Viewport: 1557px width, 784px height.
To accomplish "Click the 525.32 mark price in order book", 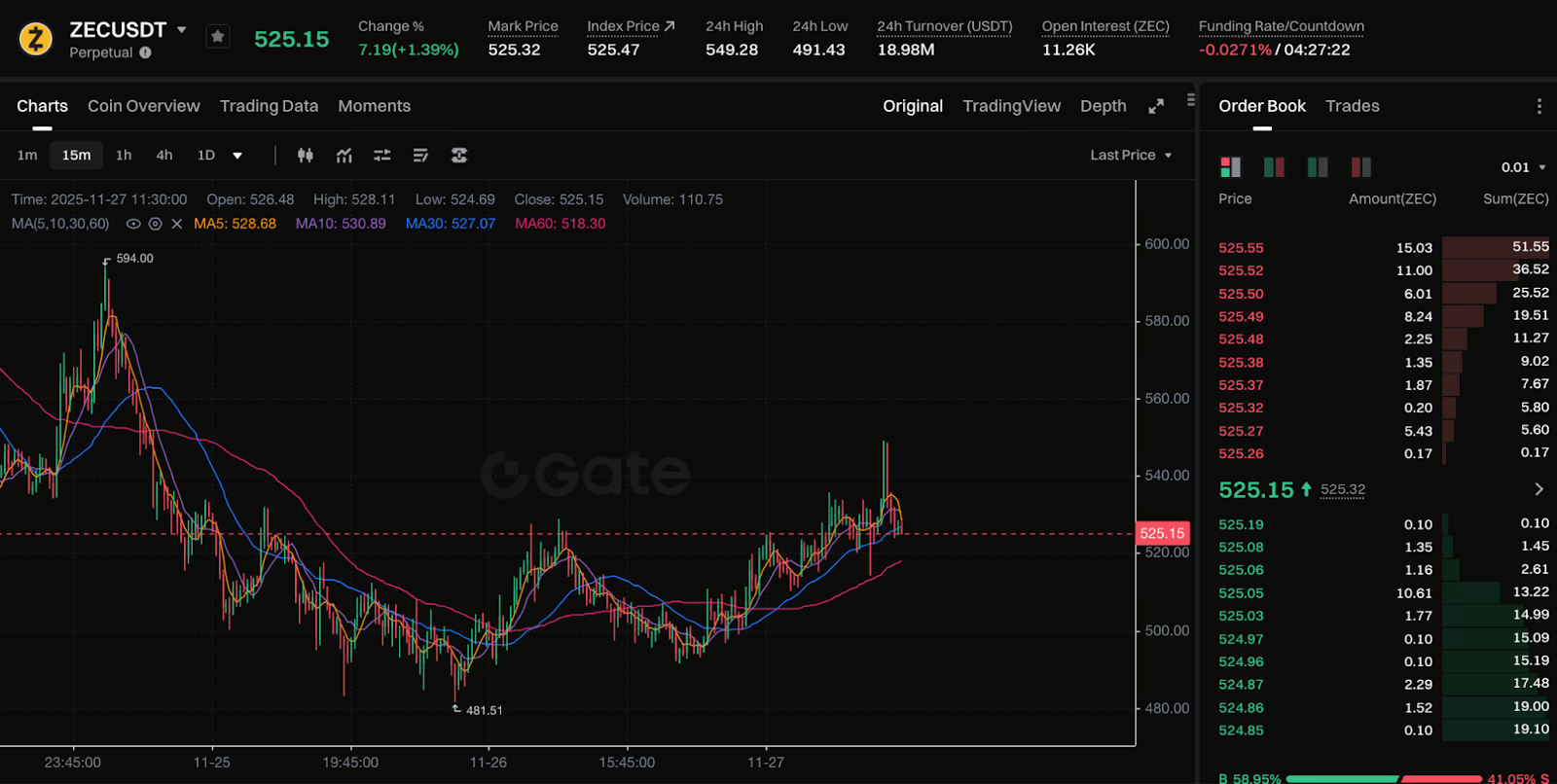I will pyautogui.click(x=1343, y=490).
